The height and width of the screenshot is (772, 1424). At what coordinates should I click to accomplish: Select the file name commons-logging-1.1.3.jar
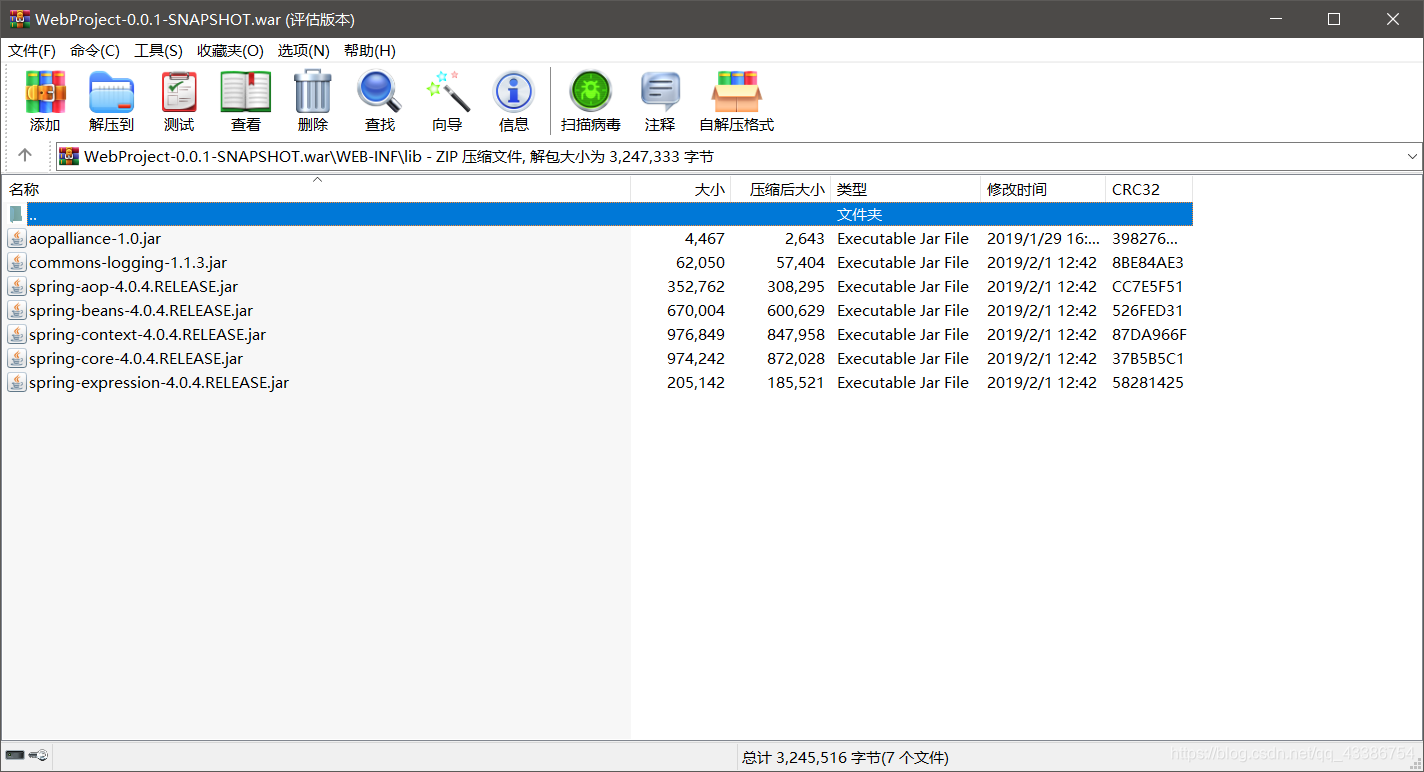coord(128,263)
